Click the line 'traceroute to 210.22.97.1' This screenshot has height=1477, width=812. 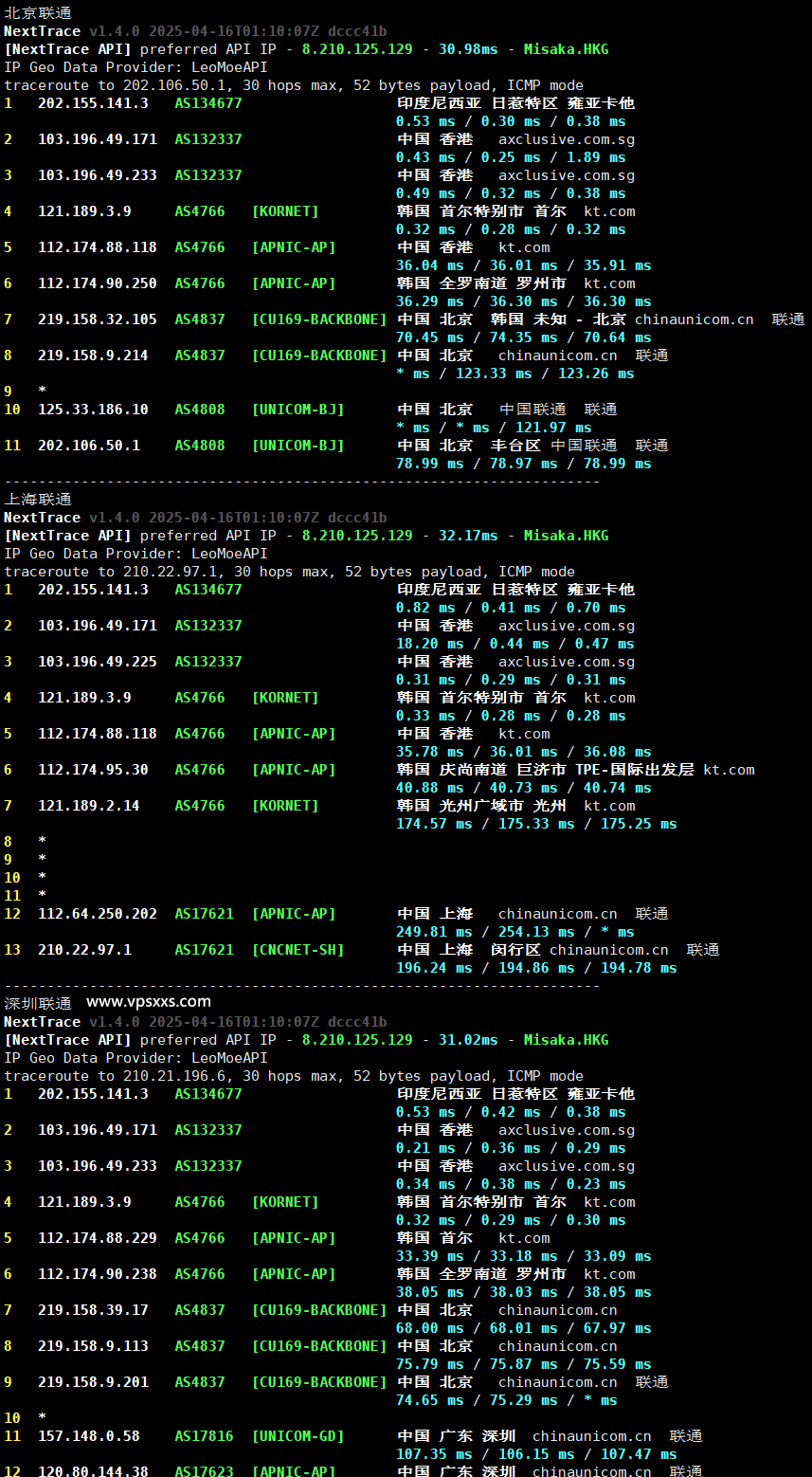point(290,572)
